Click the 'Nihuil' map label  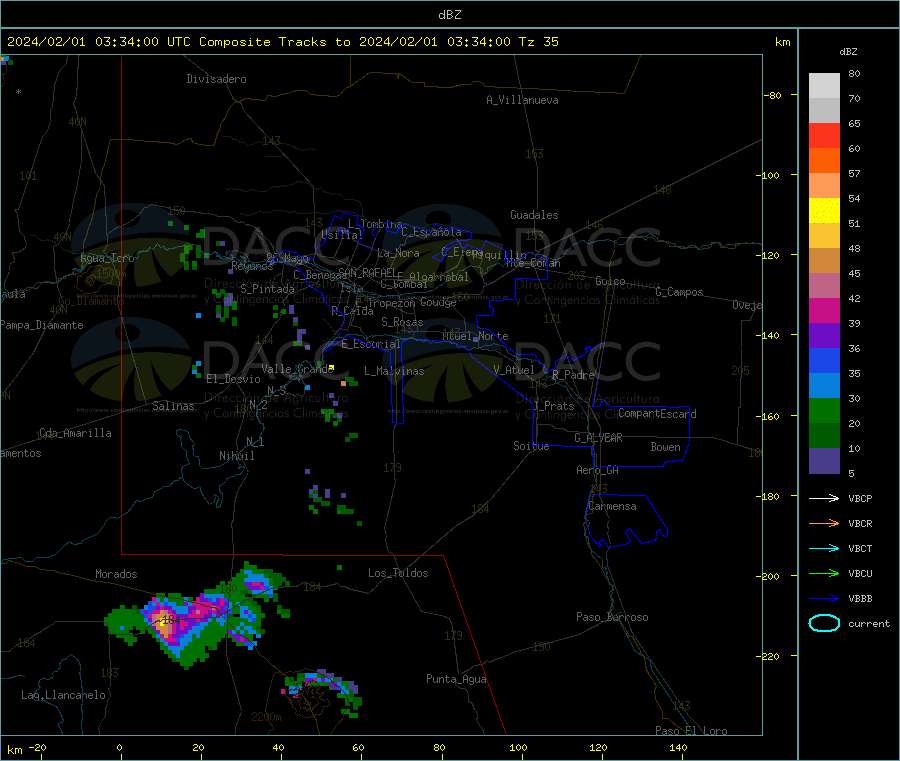coord(236,456)
